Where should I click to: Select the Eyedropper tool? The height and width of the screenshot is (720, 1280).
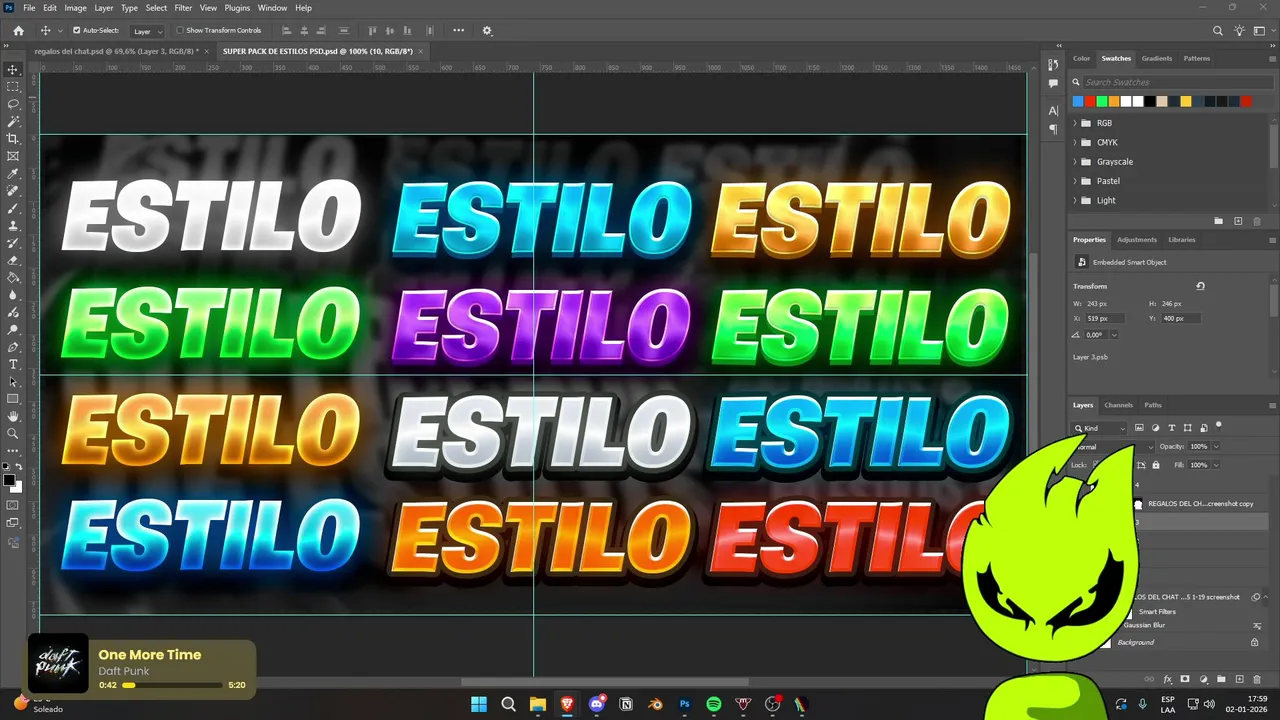pos(13,173)
